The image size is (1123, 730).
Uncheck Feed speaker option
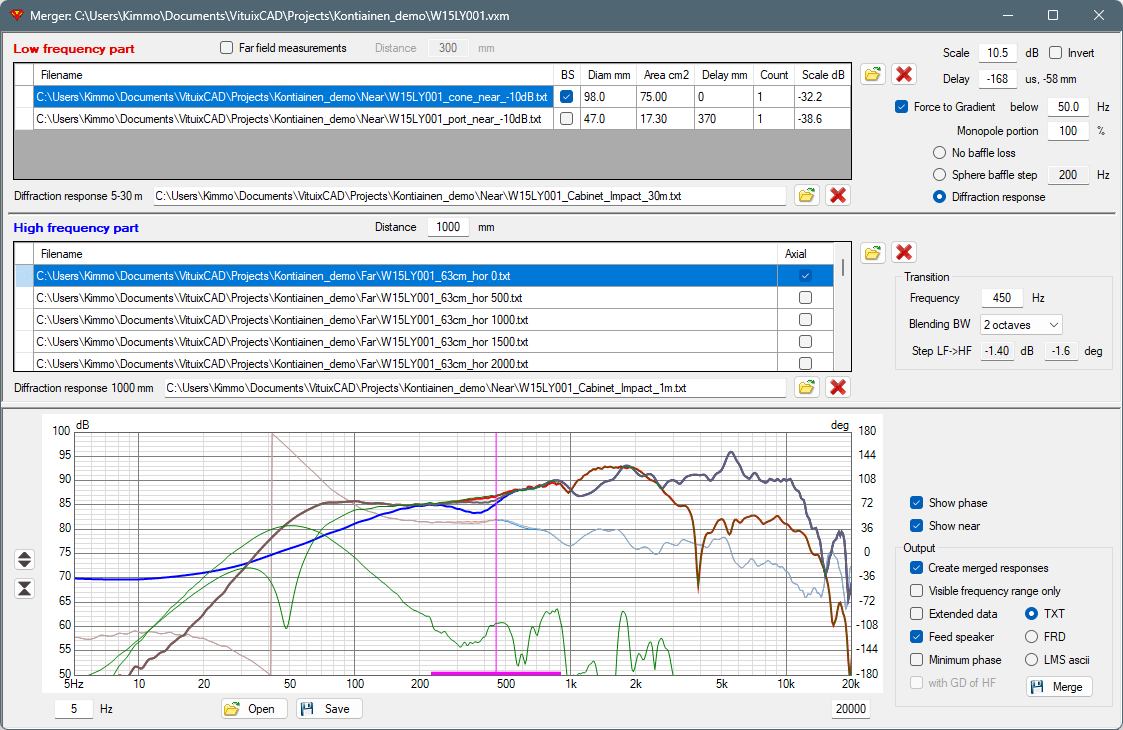click(916, 637)
